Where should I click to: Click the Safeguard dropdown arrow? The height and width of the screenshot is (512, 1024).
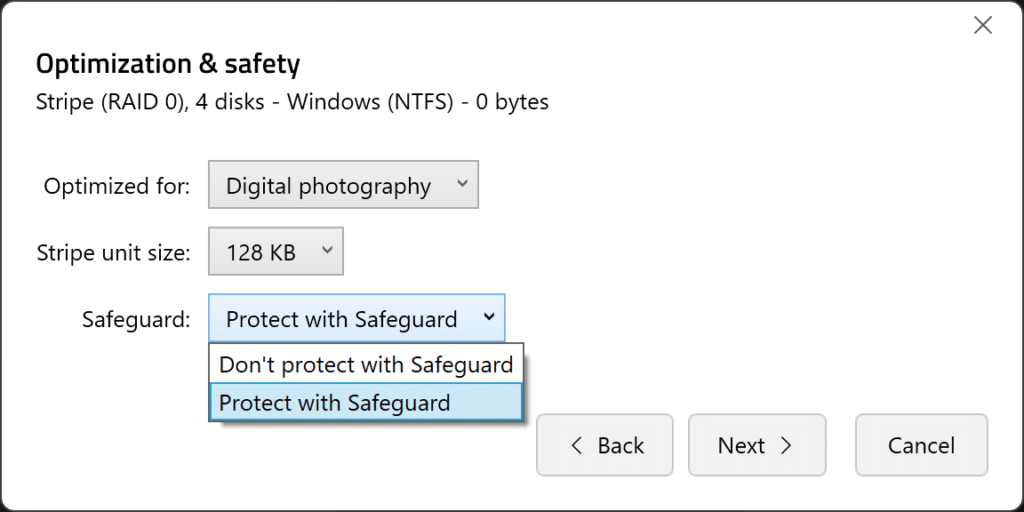pyautogui.click(x=488, y=317)
